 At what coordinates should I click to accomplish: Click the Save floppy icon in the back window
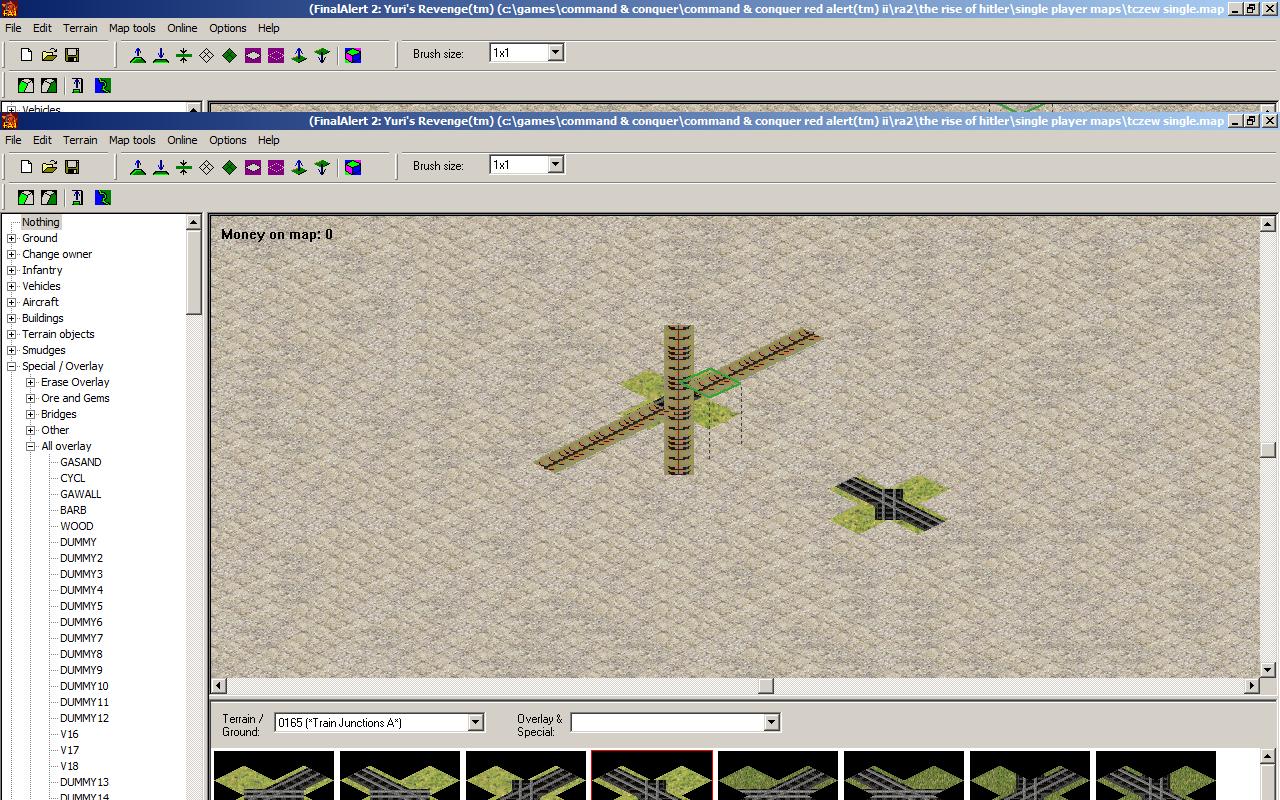72,55
